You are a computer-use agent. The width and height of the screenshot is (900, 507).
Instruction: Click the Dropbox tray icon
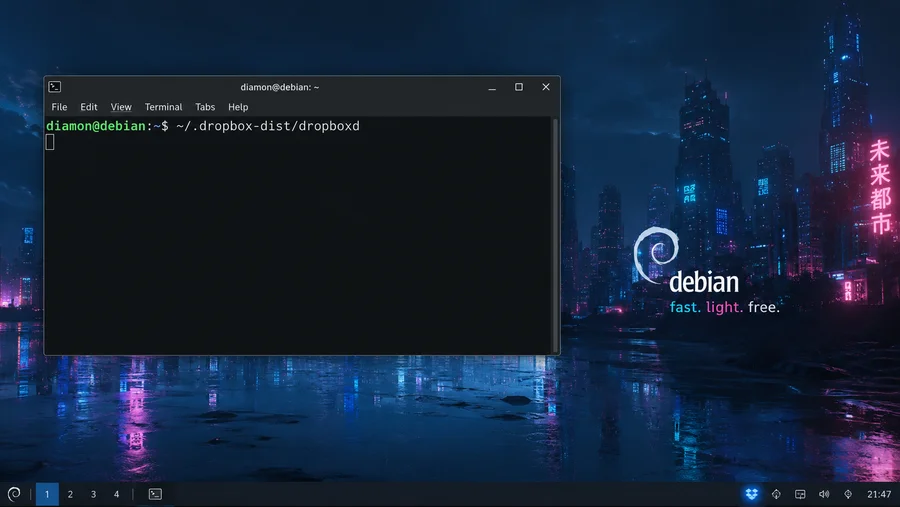click(x=751, y=494)
